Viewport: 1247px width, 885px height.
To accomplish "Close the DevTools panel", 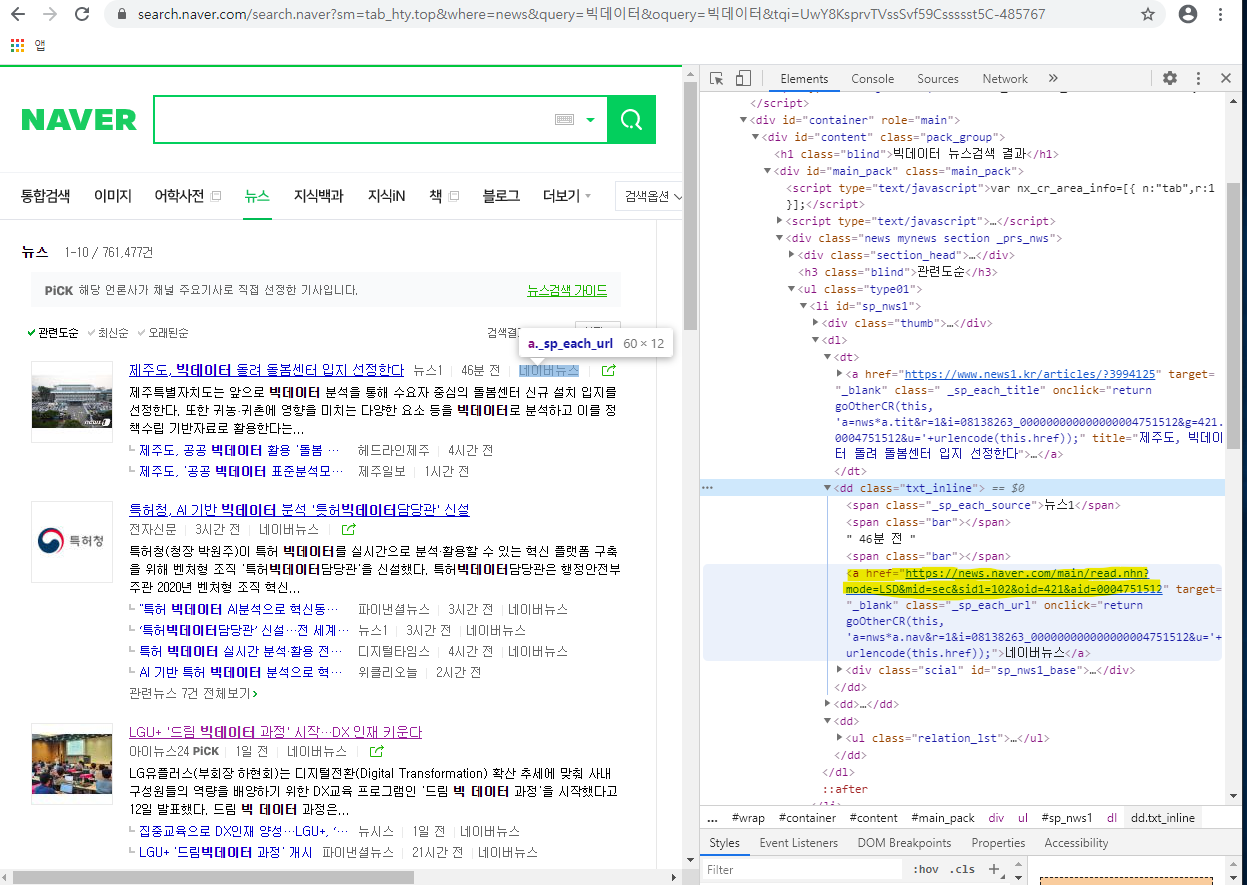I will pyautogui.click(x=1225, y=79).
